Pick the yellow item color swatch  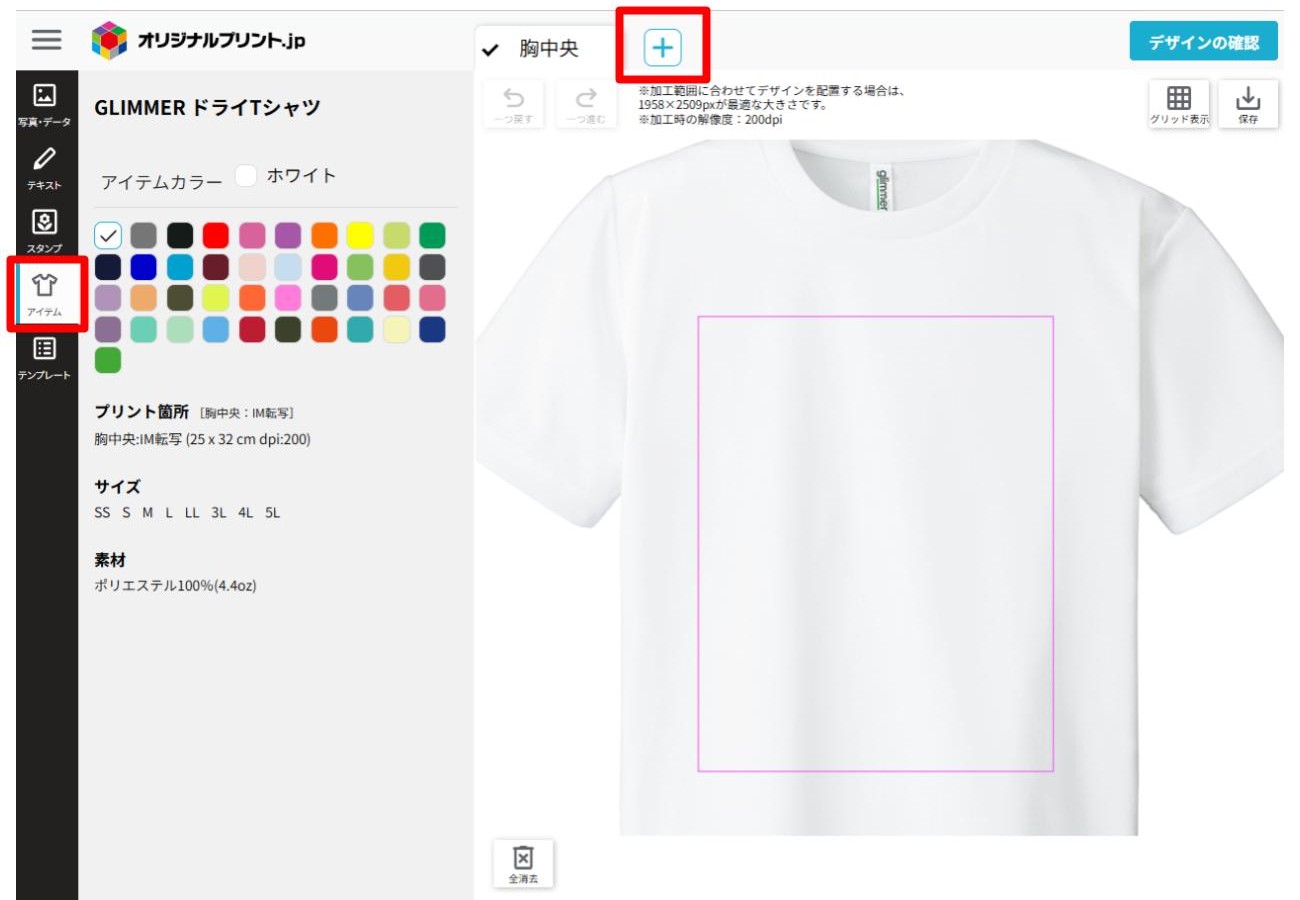pos(360,235)
